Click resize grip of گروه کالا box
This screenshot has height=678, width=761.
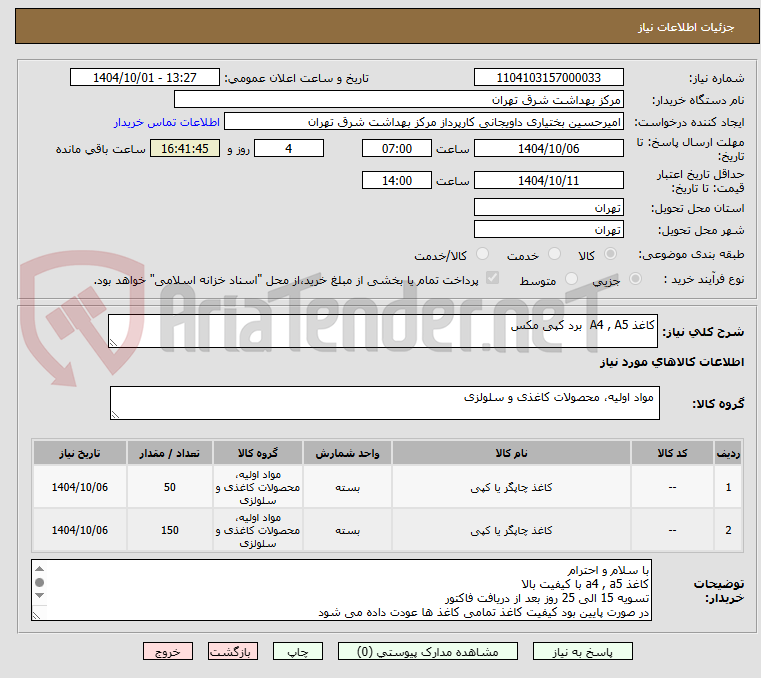(x=115, y=414)
